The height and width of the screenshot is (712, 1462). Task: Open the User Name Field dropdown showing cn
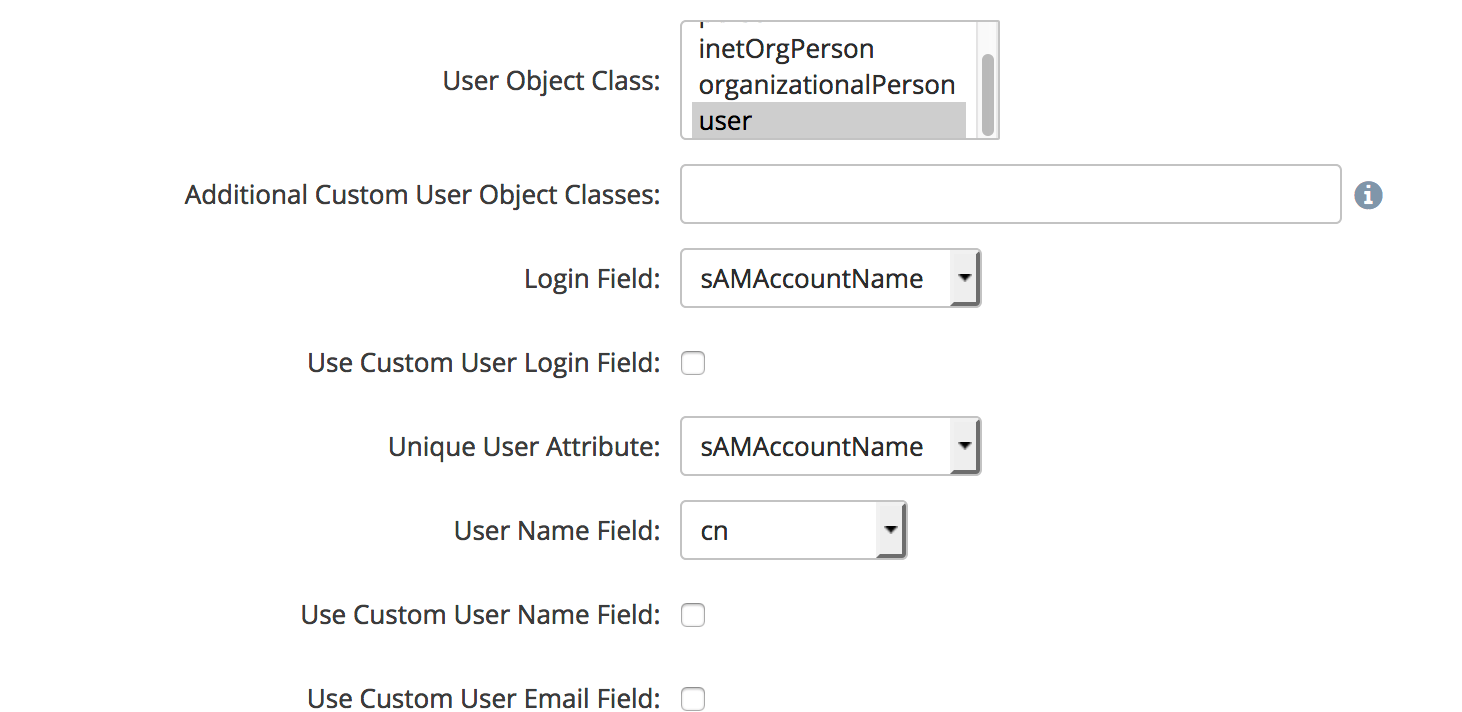[792, 531]
